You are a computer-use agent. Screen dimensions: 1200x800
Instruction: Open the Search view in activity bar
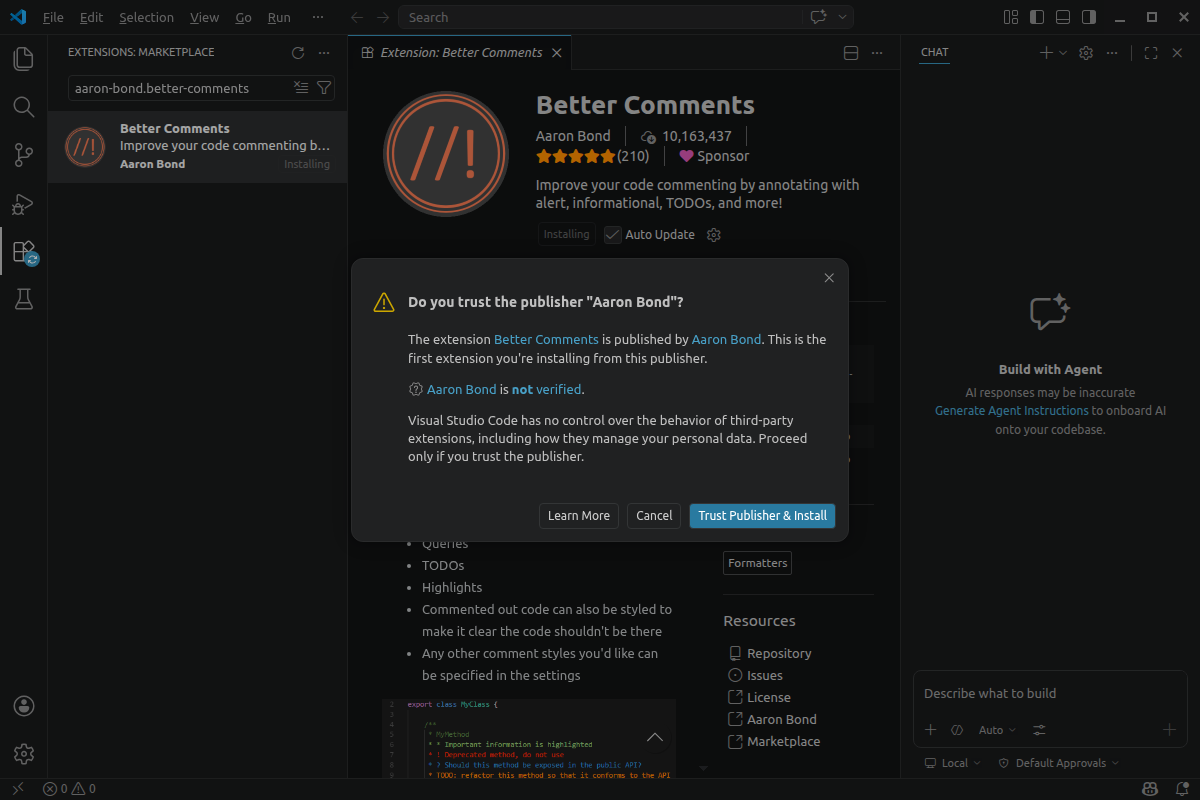(x=23, y=106)
